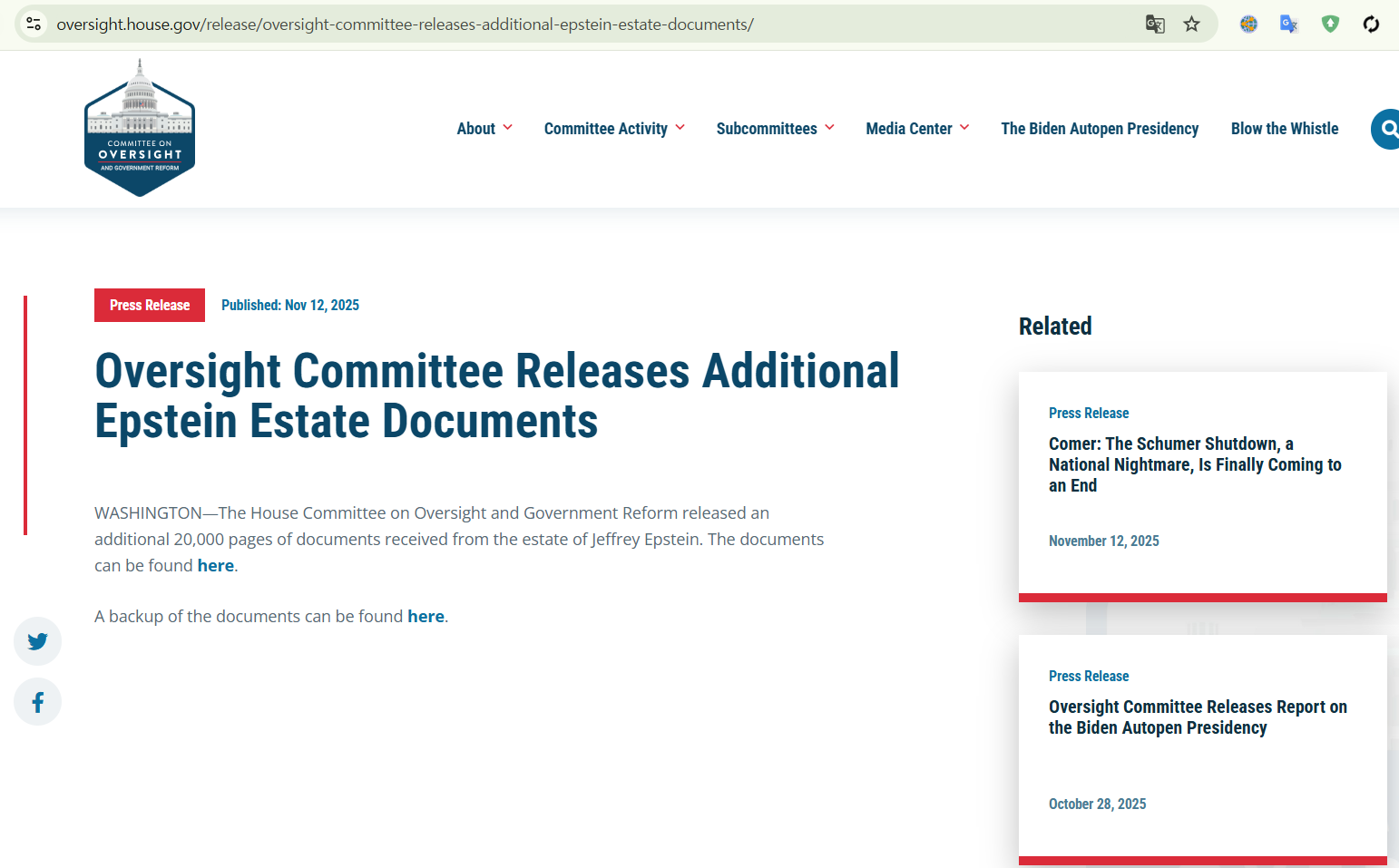Click the Oversight Committee logo
The width and height of the screenshot is (1399, 868).
tap(140, 128)
